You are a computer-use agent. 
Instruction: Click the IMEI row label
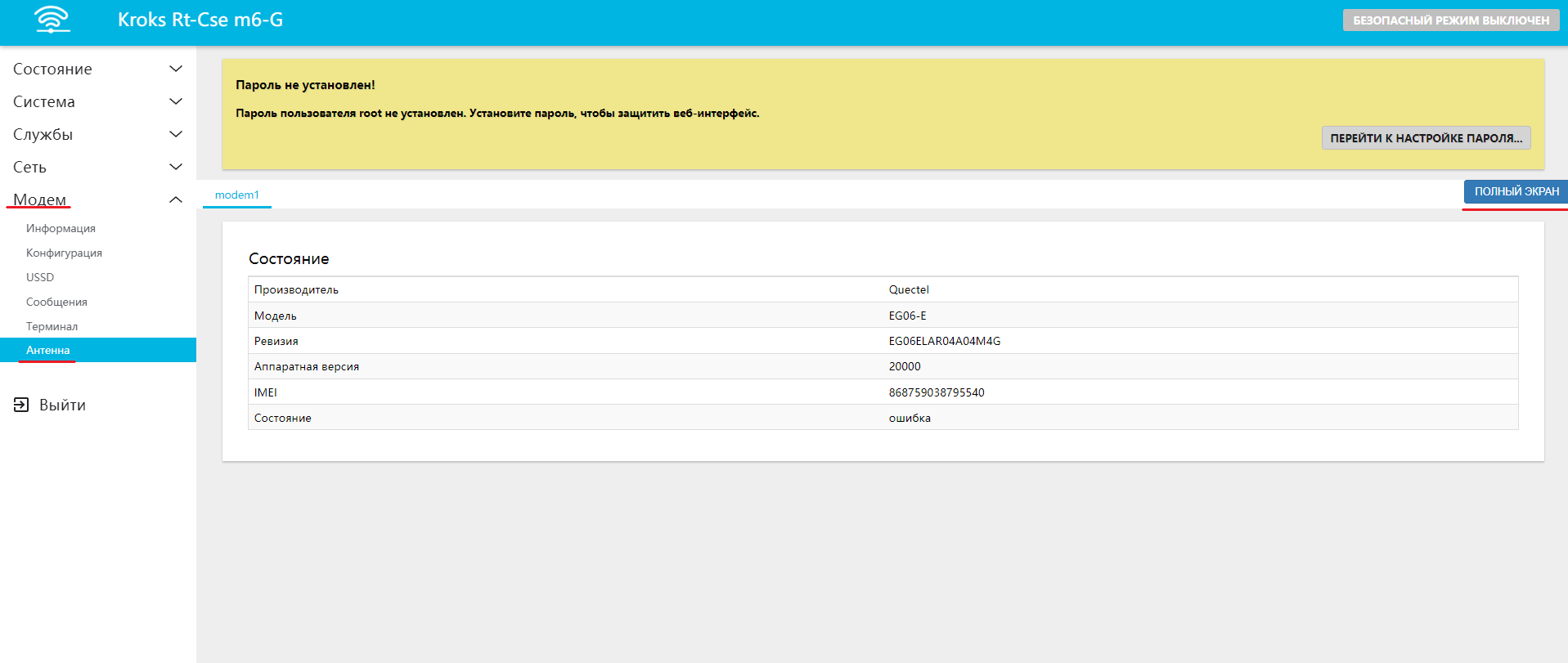[266, 392]
